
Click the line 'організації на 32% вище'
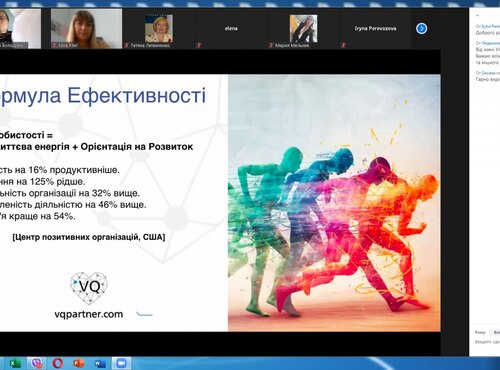click(x=84, y=193)
